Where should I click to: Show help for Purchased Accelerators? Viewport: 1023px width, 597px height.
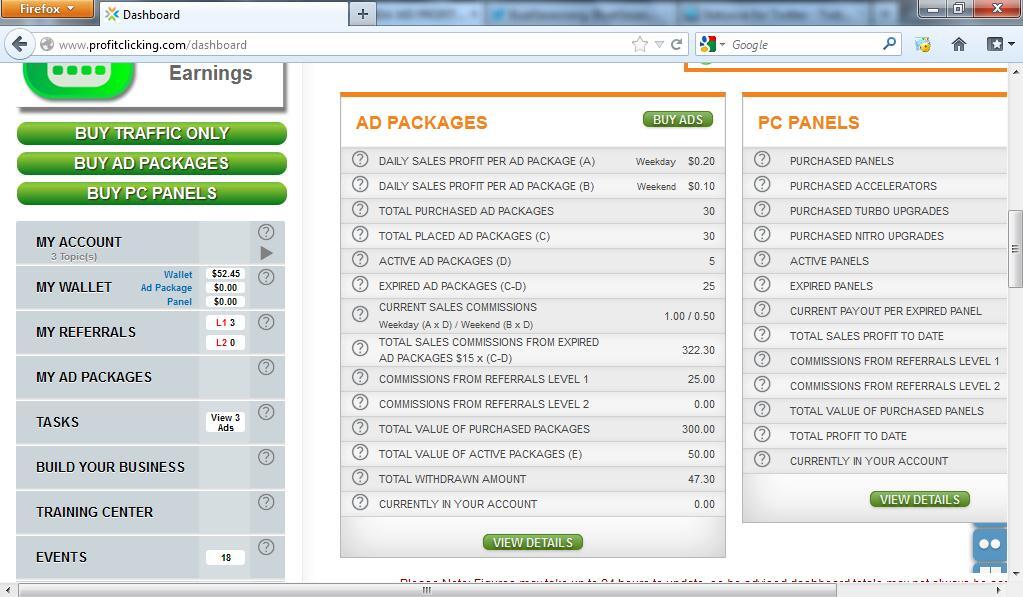(762, 185)
